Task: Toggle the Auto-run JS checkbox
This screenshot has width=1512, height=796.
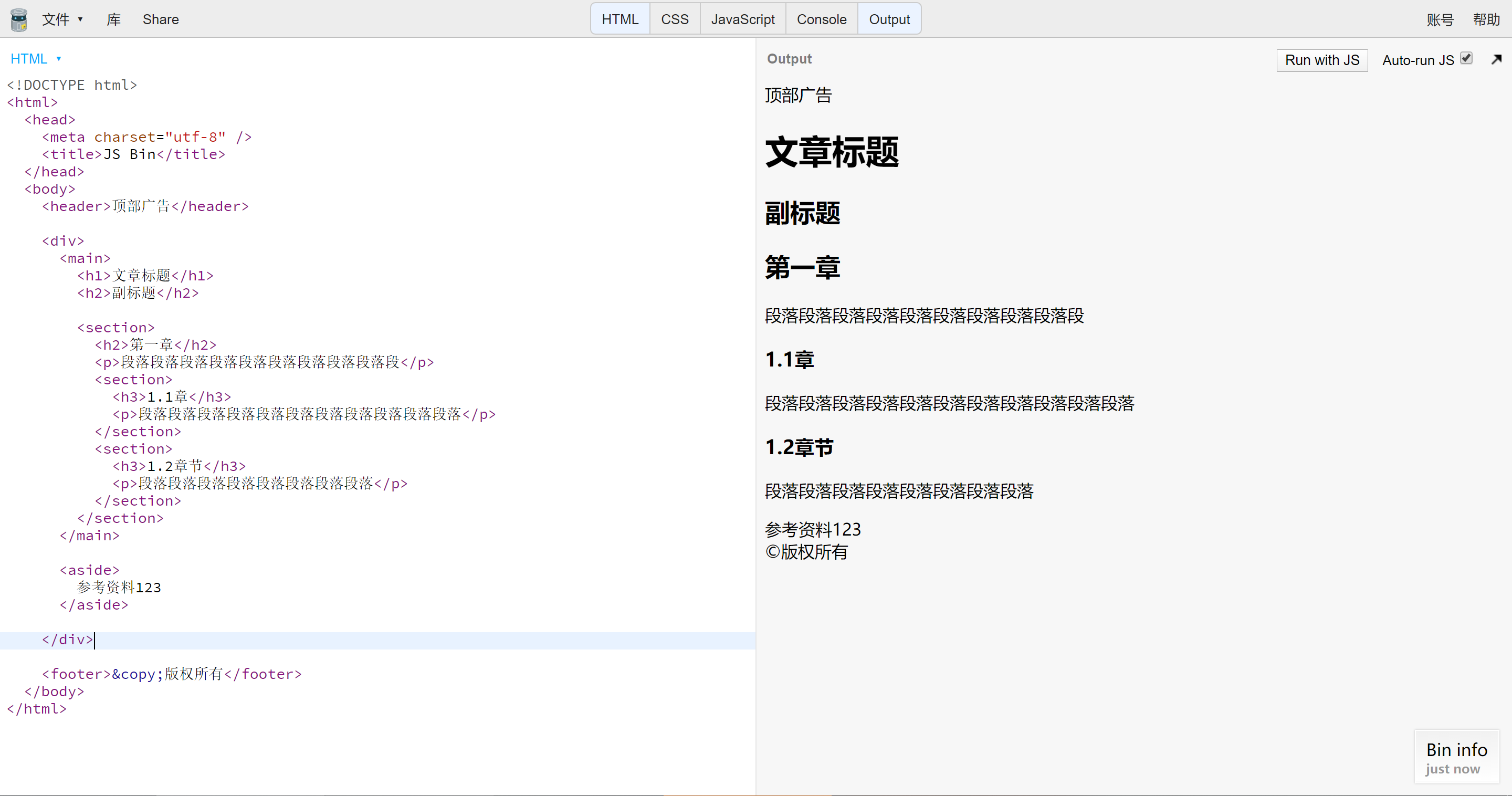Action: click(x=1466, y=58)
